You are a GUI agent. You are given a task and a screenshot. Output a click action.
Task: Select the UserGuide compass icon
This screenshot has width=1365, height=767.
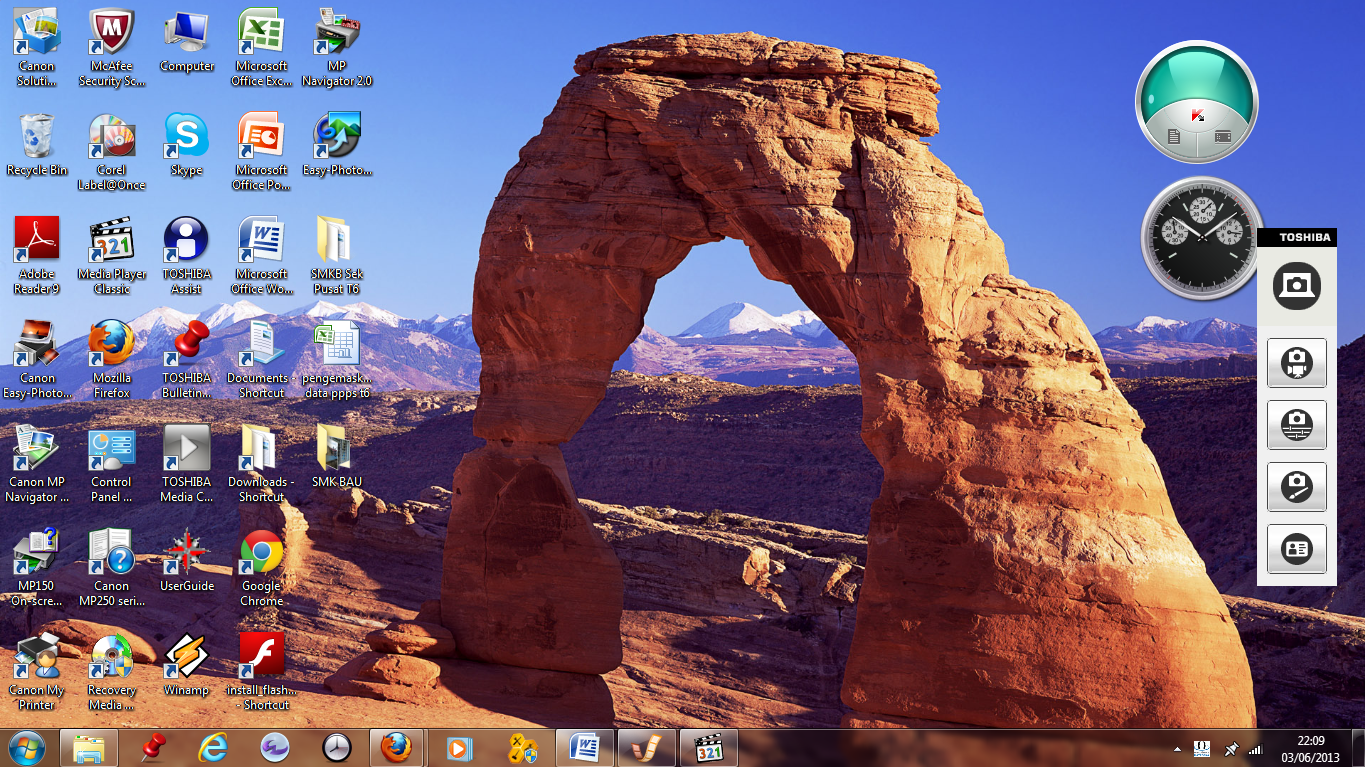point(187,560)
